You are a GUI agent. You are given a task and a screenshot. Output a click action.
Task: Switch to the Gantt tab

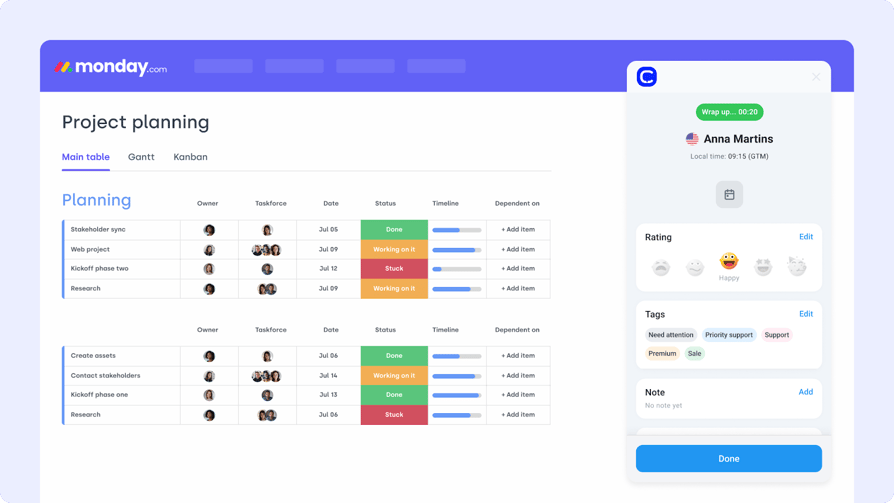pos(141,157)
